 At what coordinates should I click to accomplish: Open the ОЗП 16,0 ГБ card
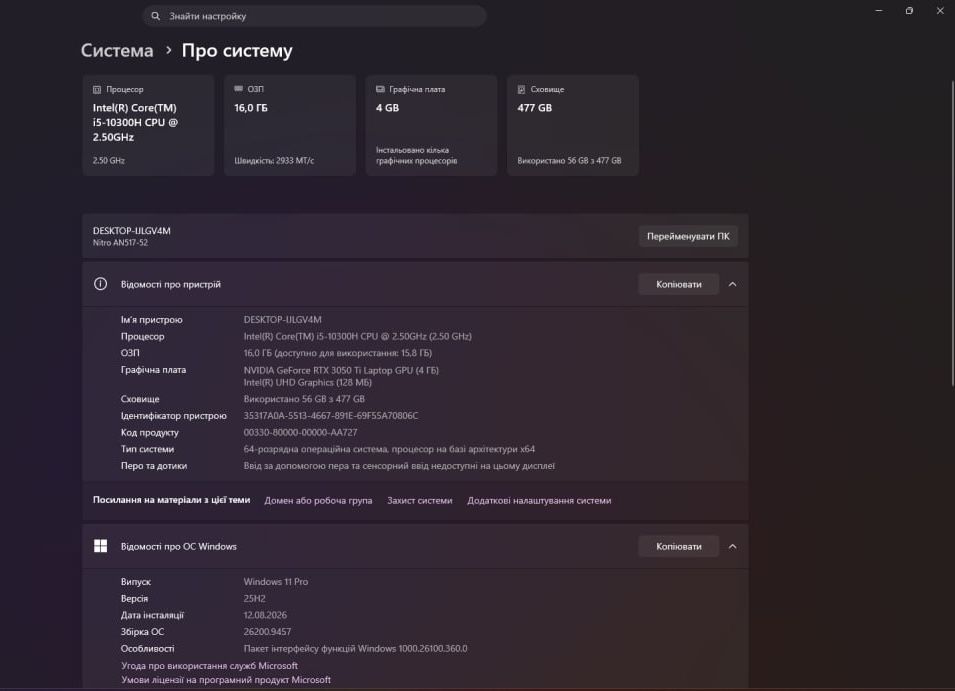click(290, 125)
